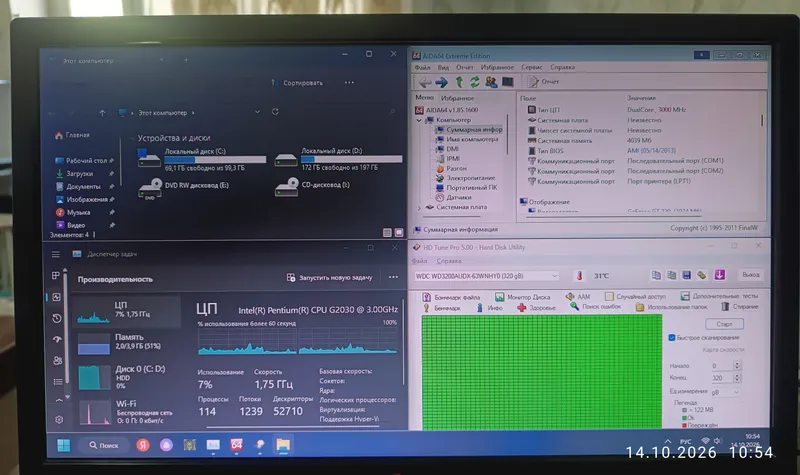Select Датчики item in AIDA64 tree
800x475 pixels.
(x=453, y=197)
